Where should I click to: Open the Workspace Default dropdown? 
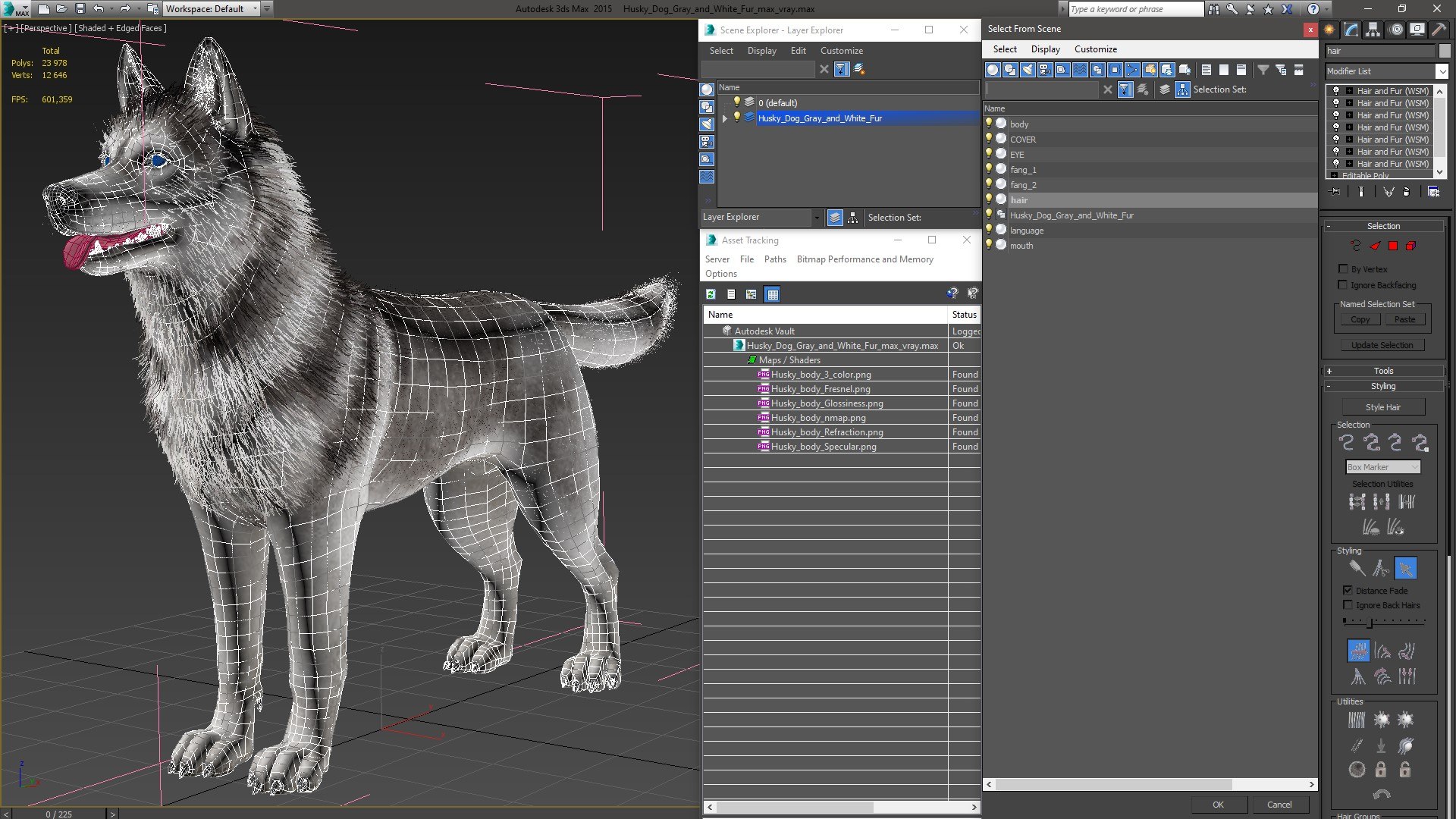[x=212, y=9]
